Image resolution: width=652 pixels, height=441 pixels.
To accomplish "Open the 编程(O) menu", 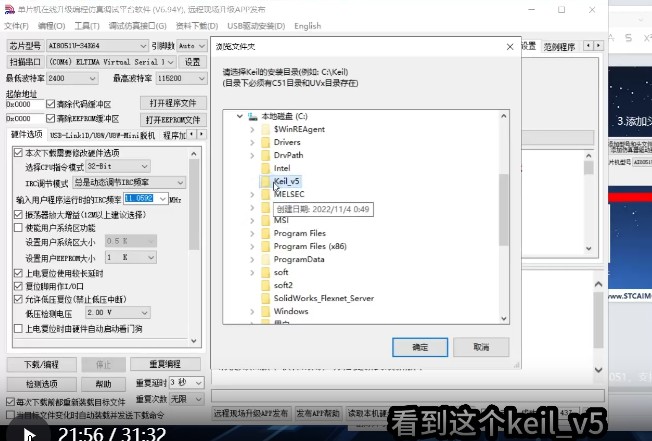I will click(x=51, y=26).
